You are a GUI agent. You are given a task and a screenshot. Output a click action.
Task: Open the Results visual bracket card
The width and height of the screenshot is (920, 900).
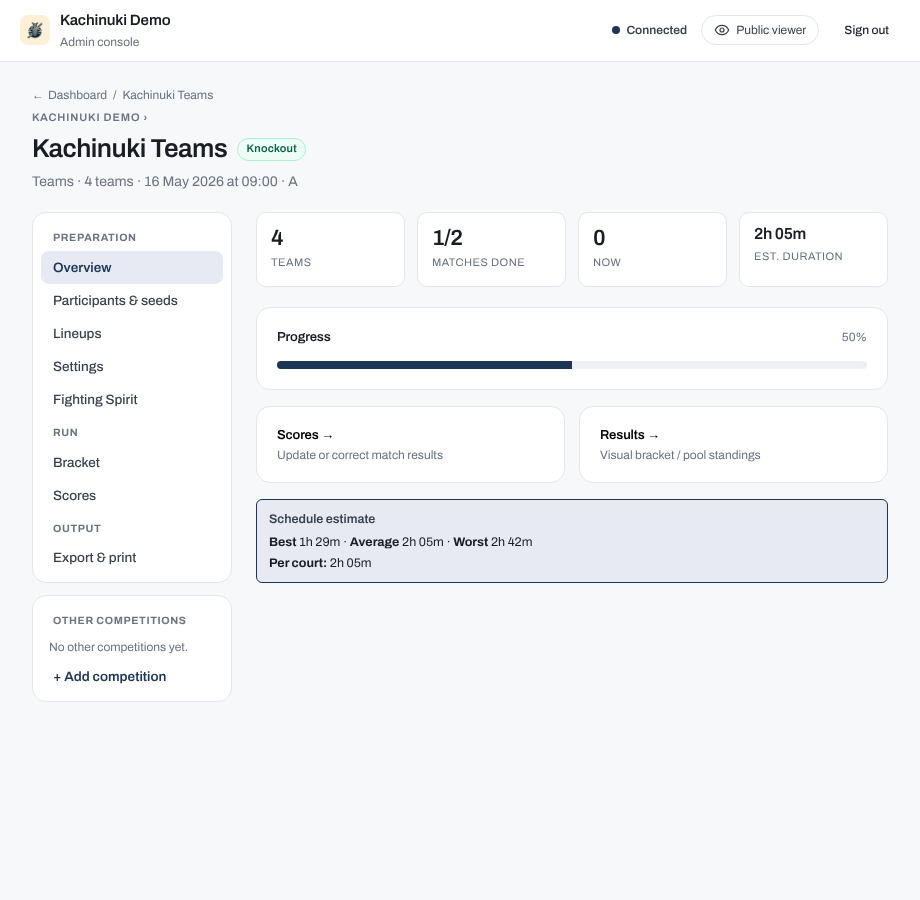pos(733,445)
